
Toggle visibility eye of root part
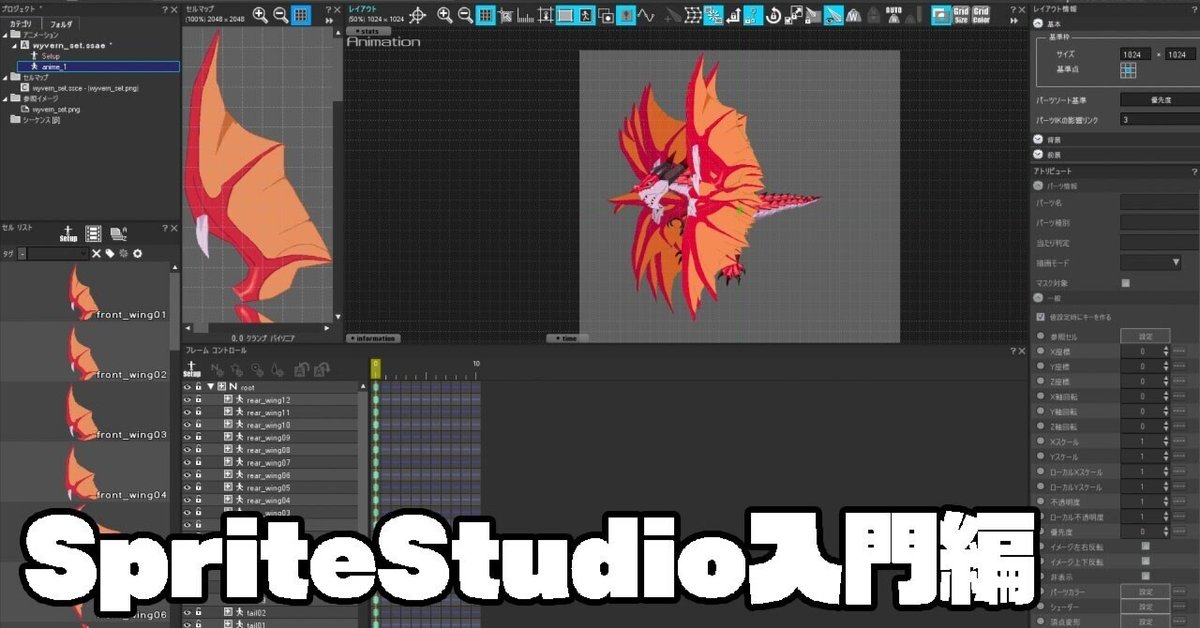pos(187,386)
